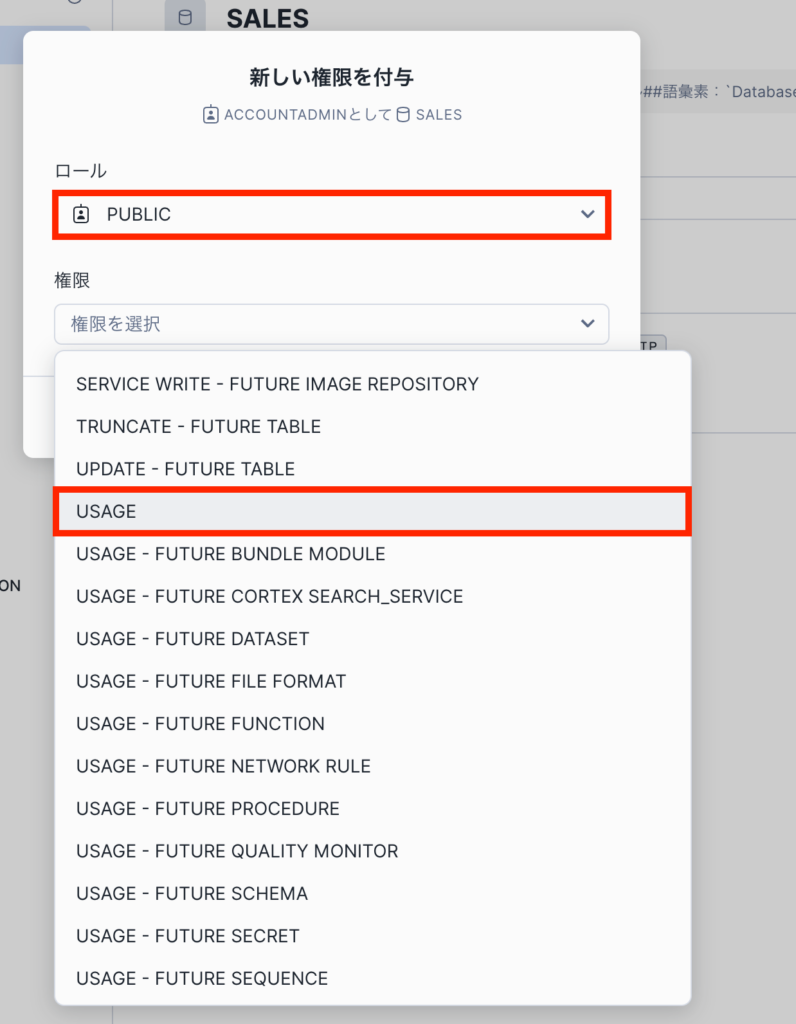
Task: Select TRUNCATE - FUTURE TABLE option
Action: click(198, 426)
